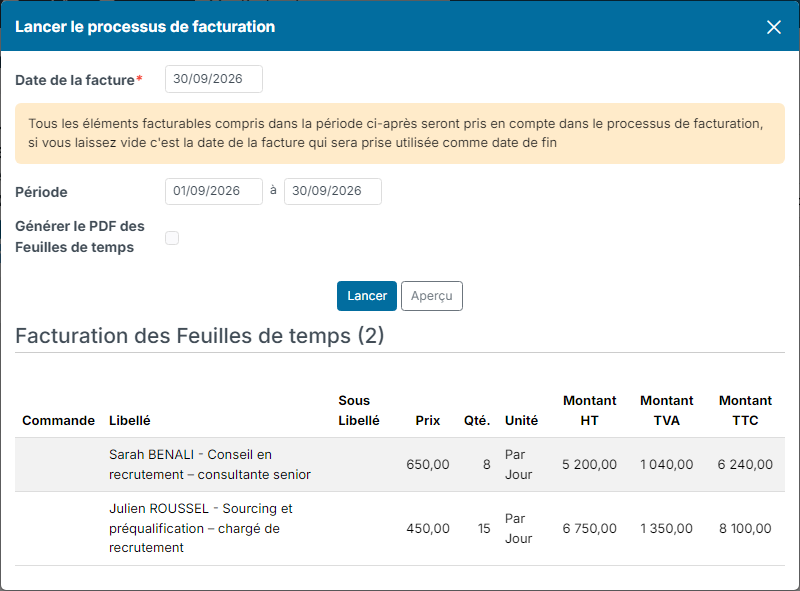
Task: Click Montant HT value 5 200,00
Action: click(x=589, y=464)
